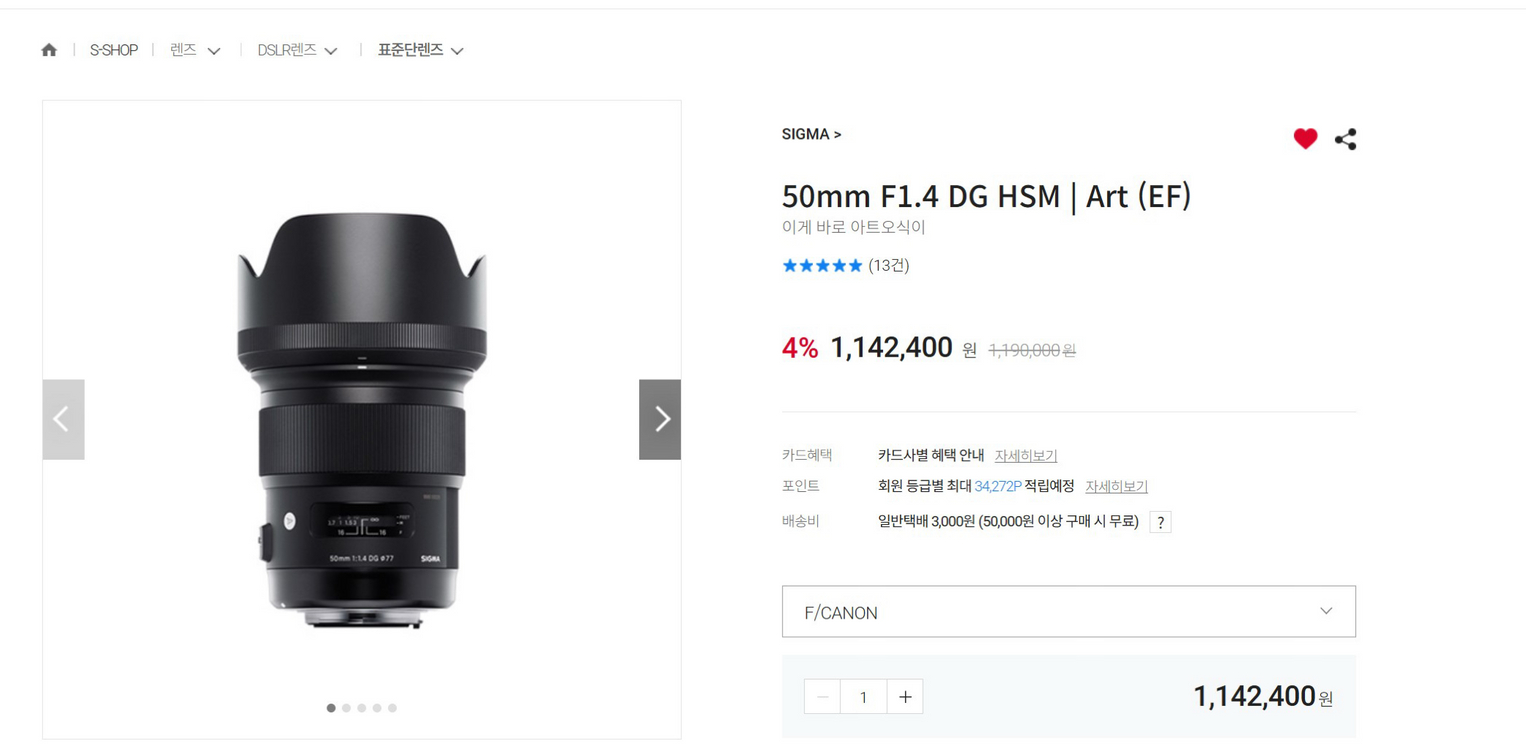Open 자세히보기 for card benefits

point(1025,454)
